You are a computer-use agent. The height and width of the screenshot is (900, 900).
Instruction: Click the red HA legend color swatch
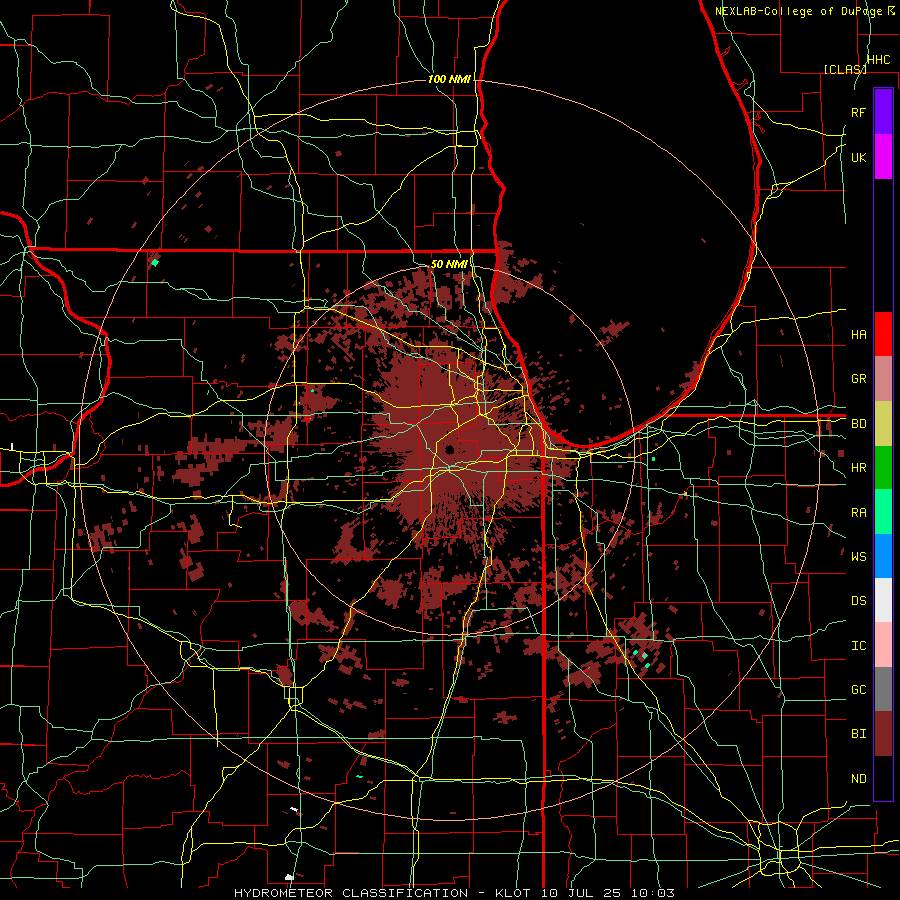[883, 334]
